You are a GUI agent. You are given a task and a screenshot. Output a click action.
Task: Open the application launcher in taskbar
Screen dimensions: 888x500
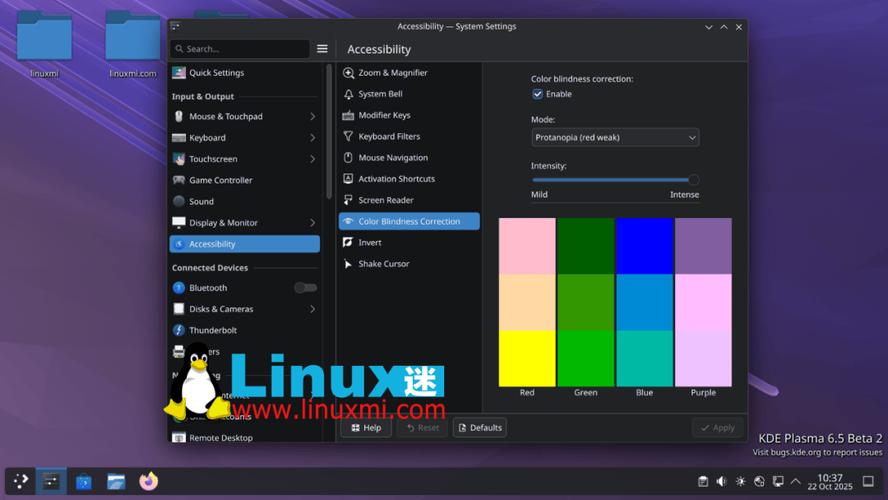click(21, 481)
